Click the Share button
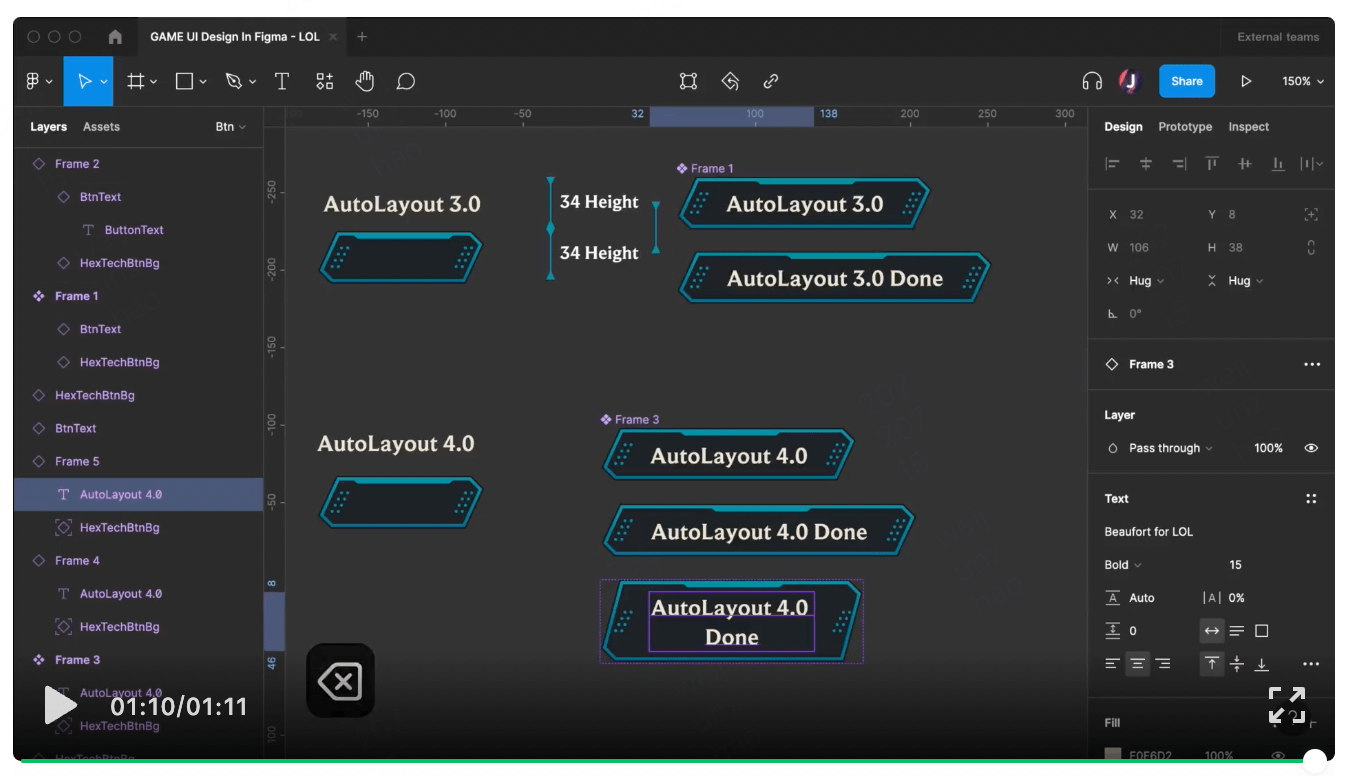 pyautogui.click(x=1186, y=81)
